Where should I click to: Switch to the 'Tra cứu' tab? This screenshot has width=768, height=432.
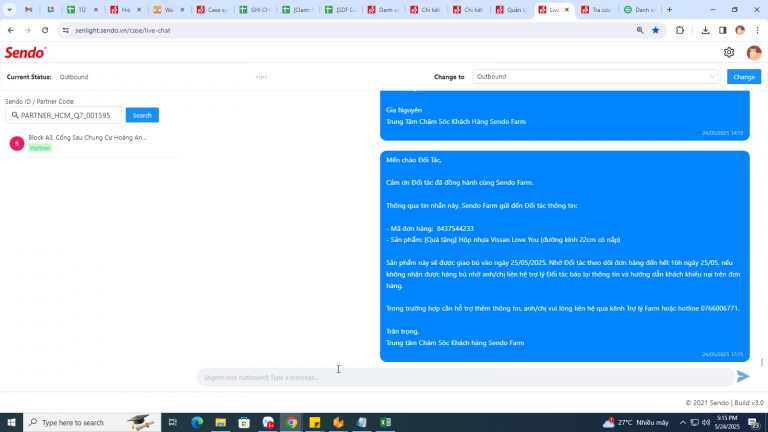[x=598, y=10]
